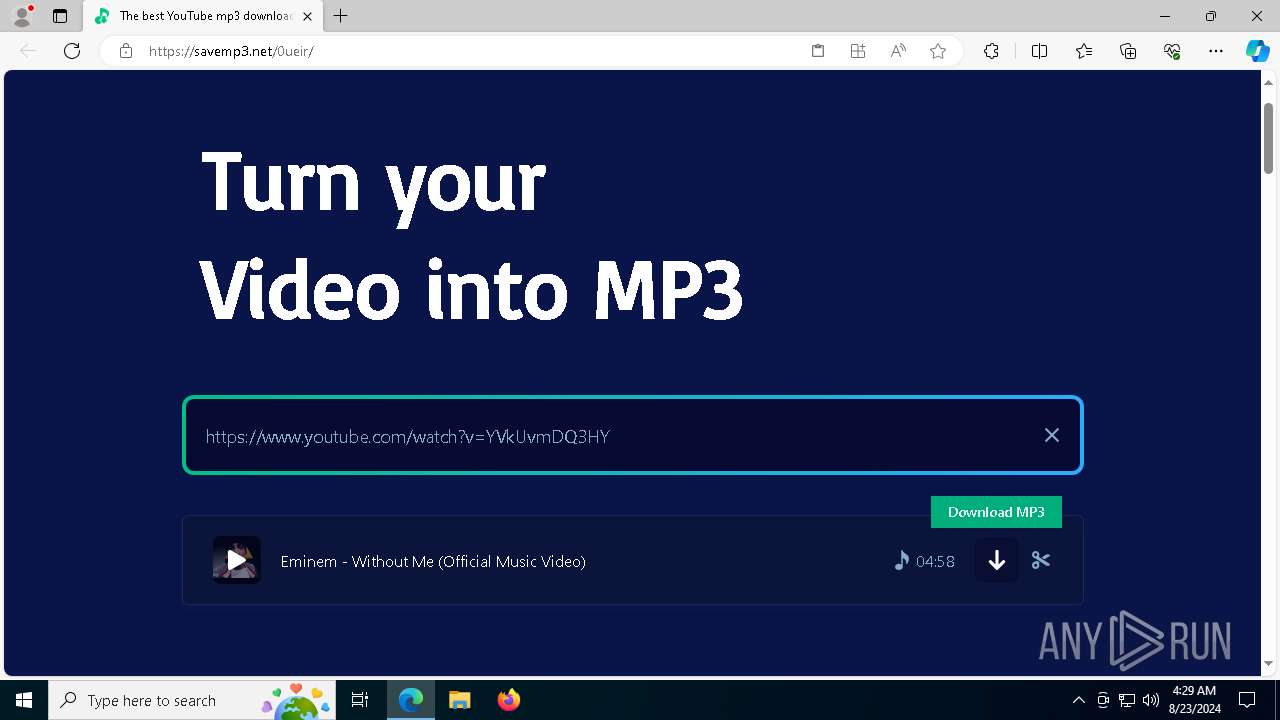Screen dimensions: 1280x720
Task: Click the taskbar search box
Action: 192,700
